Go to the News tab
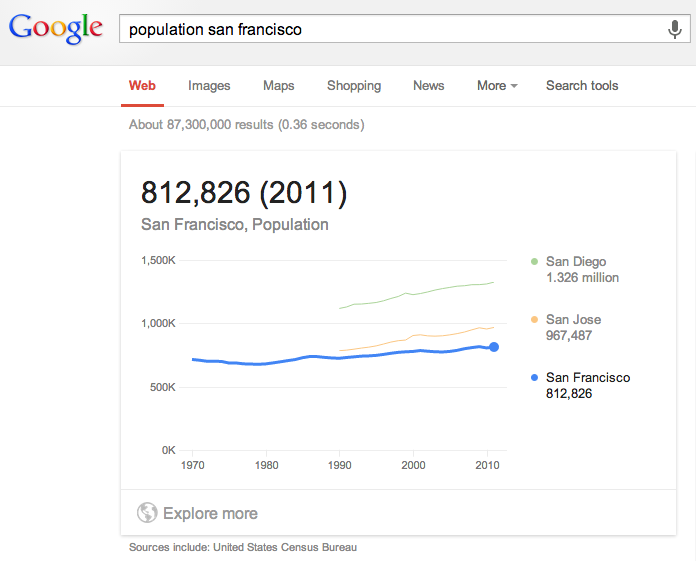The width and height of the screenshot is (696, 561). (x=428, y=86)
